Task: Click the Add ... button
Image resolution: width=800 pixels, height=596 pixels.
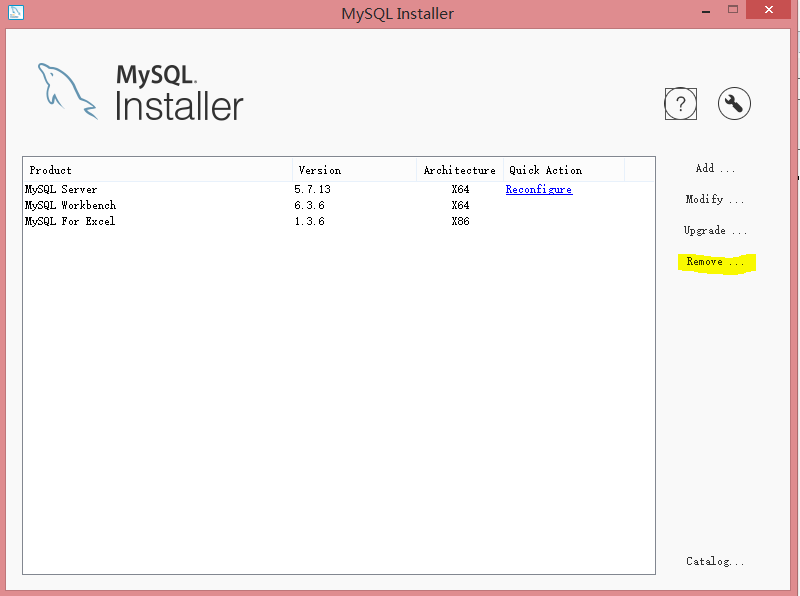Action: (715, 168)
